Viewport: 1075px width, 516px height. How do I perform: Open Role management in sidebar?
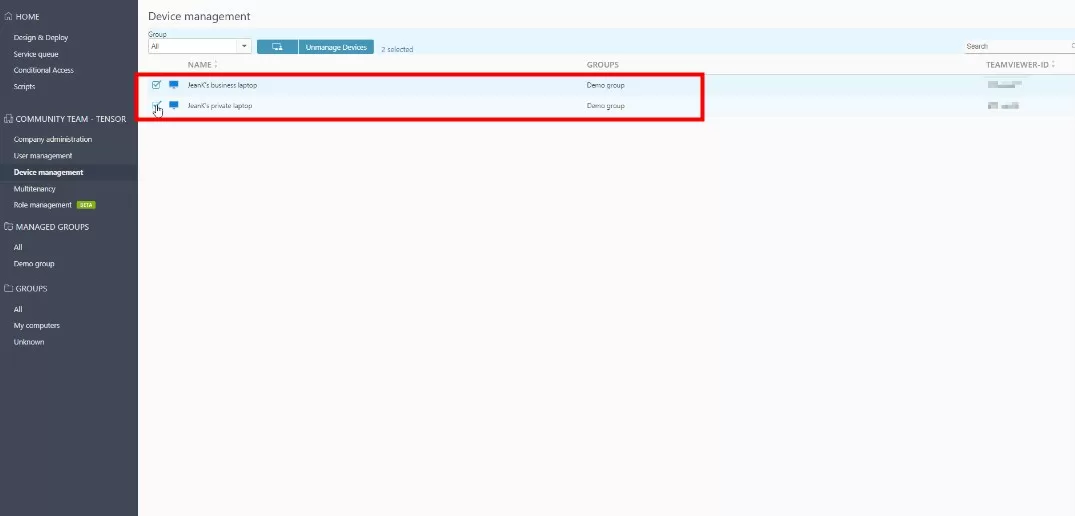pyautogui.click(x=43, y=205)
